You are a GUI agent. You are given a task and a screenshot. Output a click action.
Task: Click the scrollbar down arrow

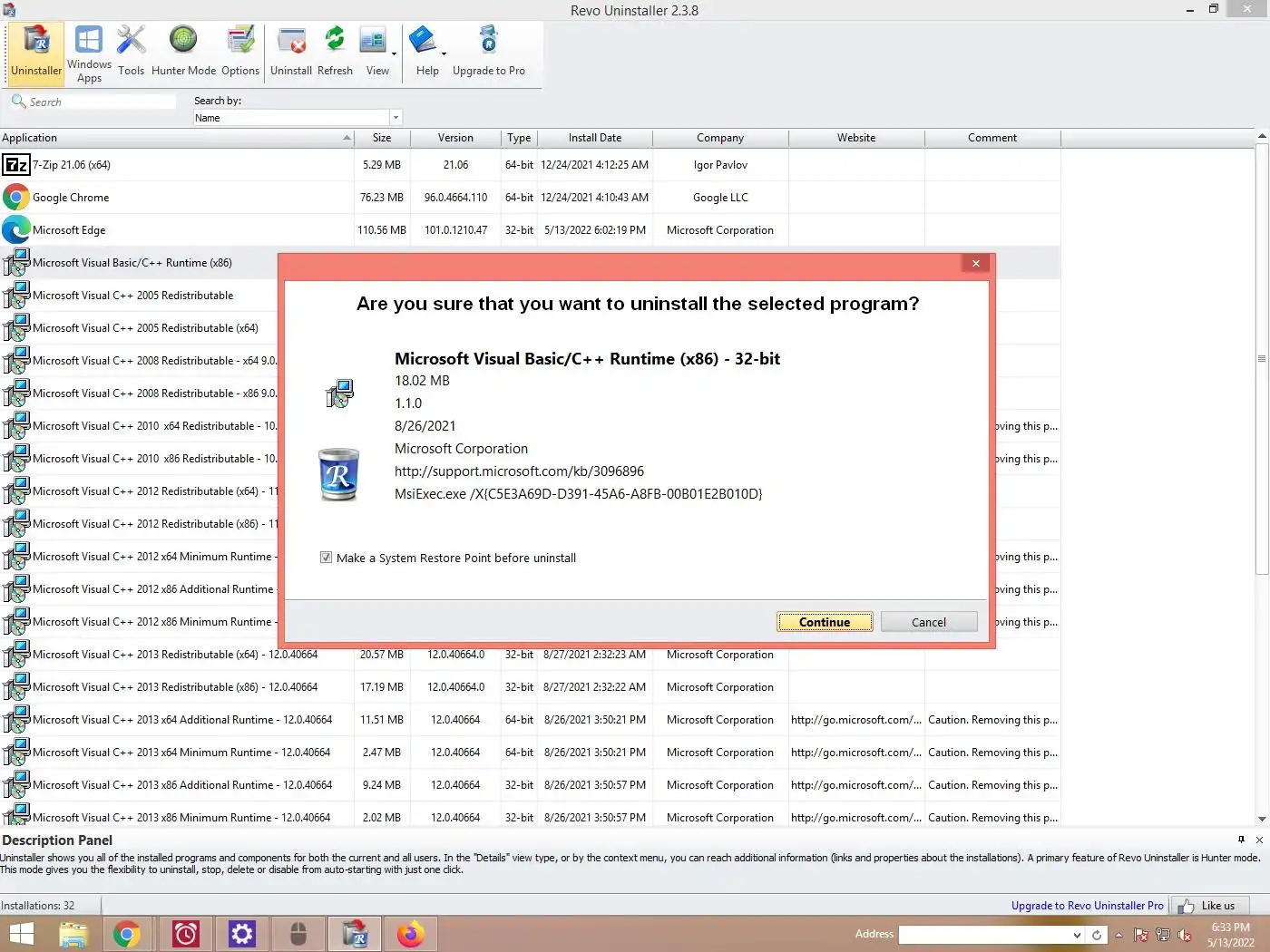click(x=1262, y=819)
